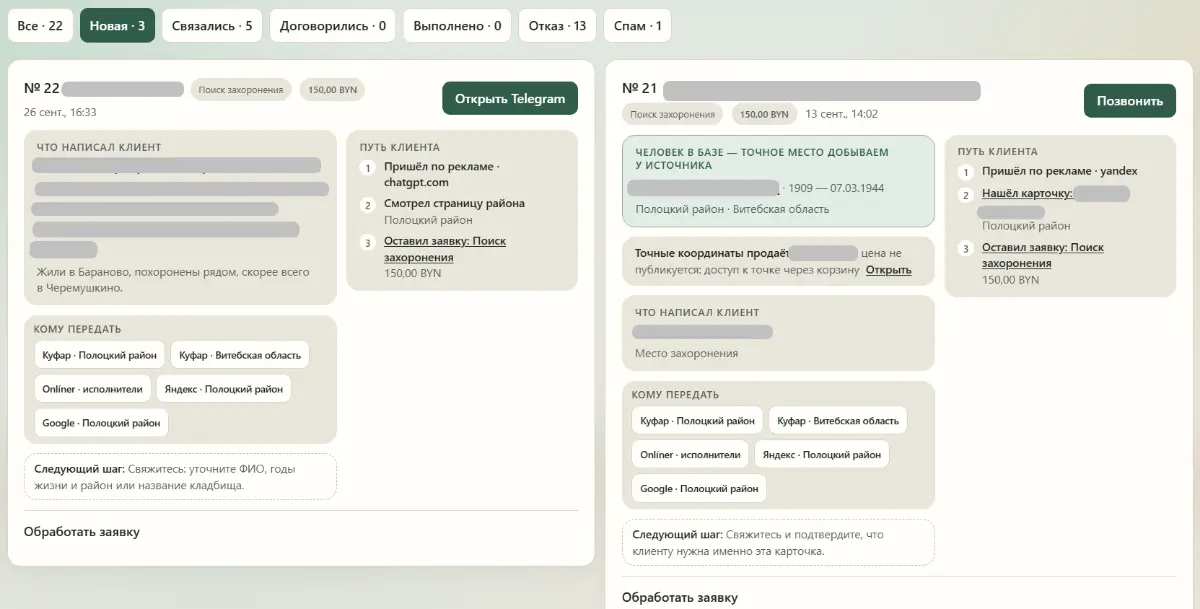Click the "Открыть Telegram" button in request 22
Image resolution: width=1200 pixels, height=609 pixels.
(510, 98)
